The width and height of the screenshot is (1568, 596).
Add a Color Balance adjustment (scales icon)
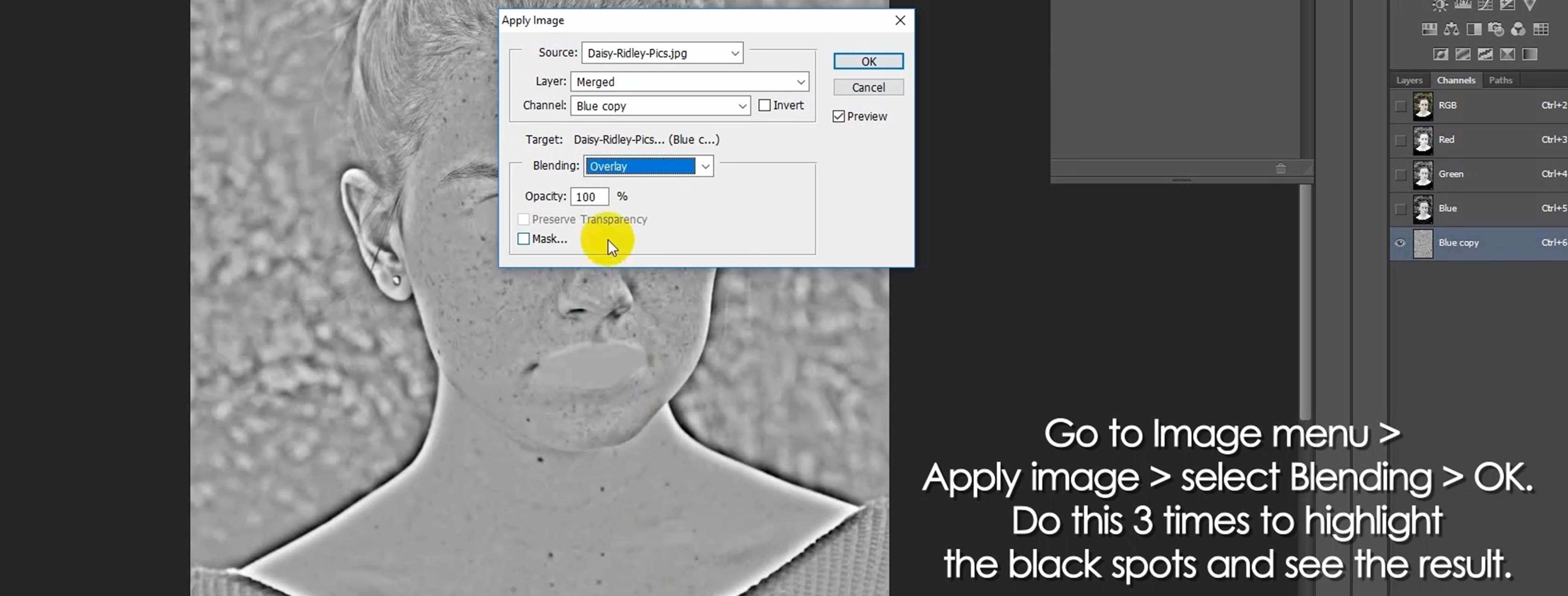coord(1452,29)
